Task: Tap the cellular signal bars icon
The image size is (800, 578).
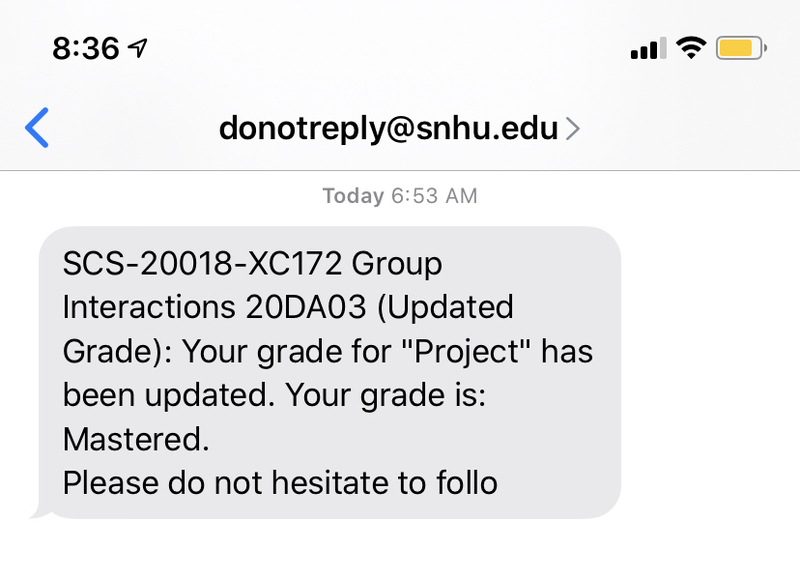Action: pos(648,48)
